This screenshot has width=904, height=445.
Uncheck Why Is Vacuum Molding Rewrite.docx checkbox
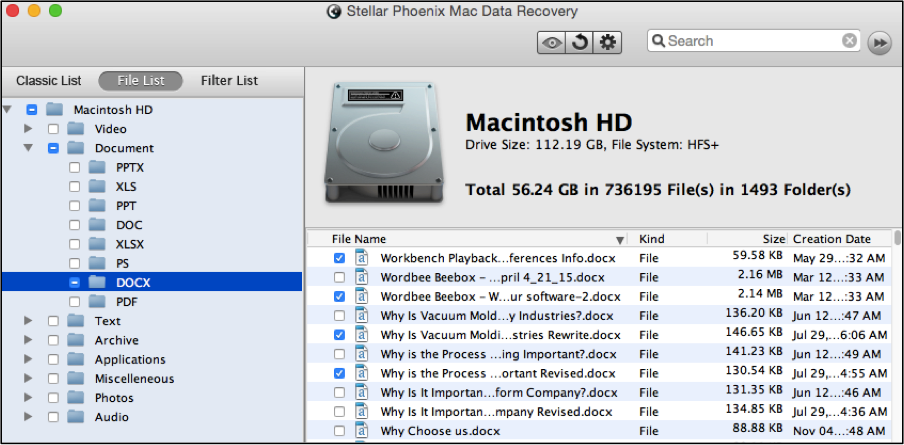[340, 335]
